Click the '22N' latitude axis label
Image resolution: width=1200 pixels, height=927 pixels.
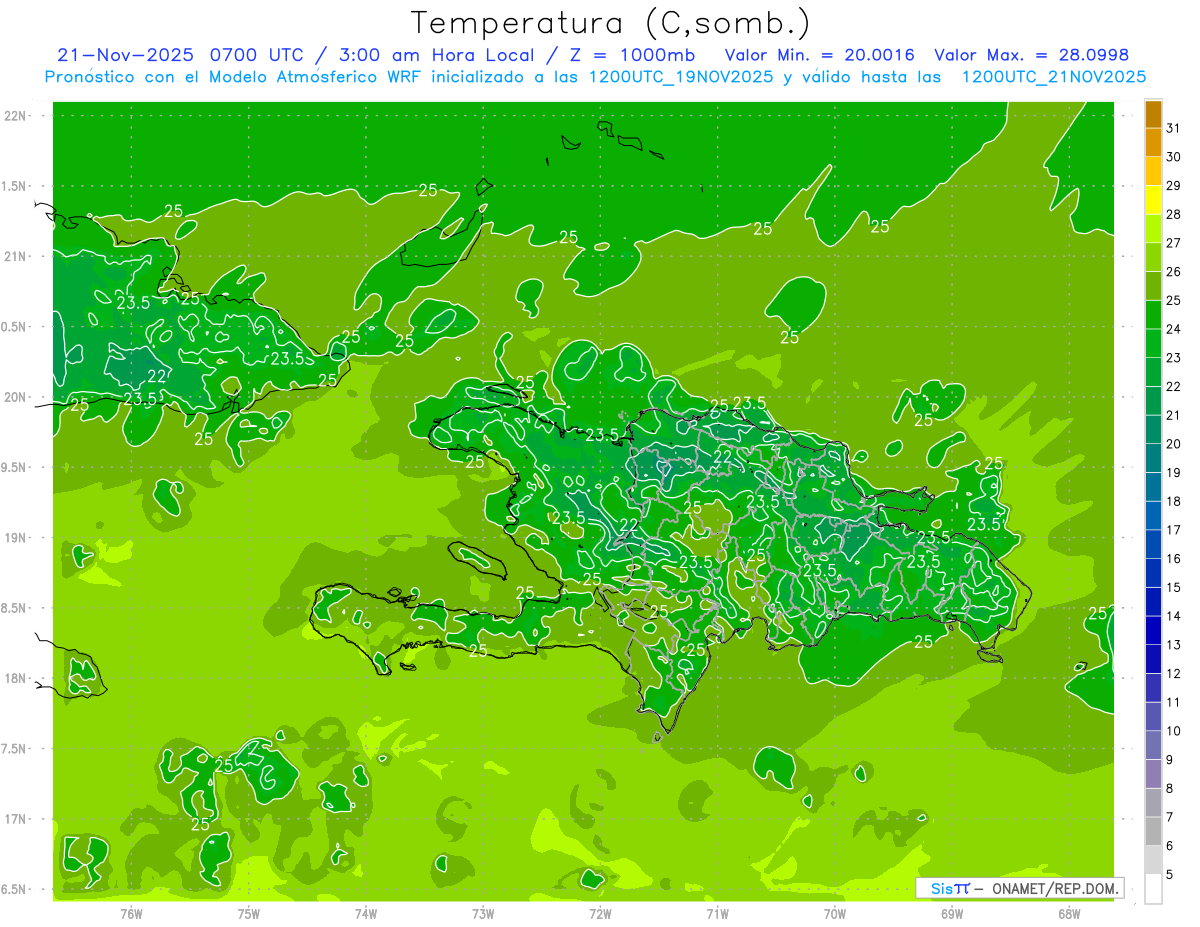tap(16, 116)
